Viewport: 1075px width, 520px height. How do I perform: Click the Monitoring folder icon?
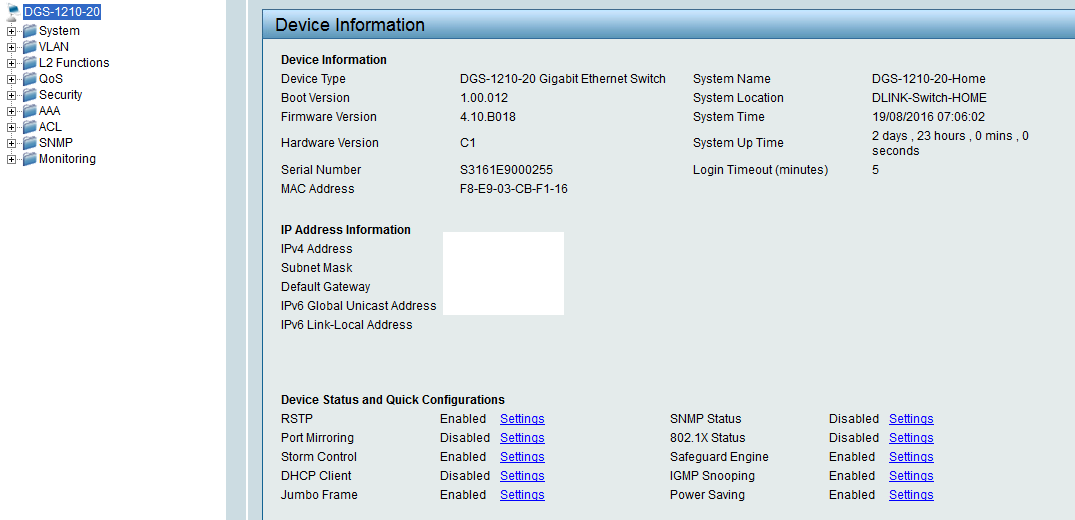[29, 159]
